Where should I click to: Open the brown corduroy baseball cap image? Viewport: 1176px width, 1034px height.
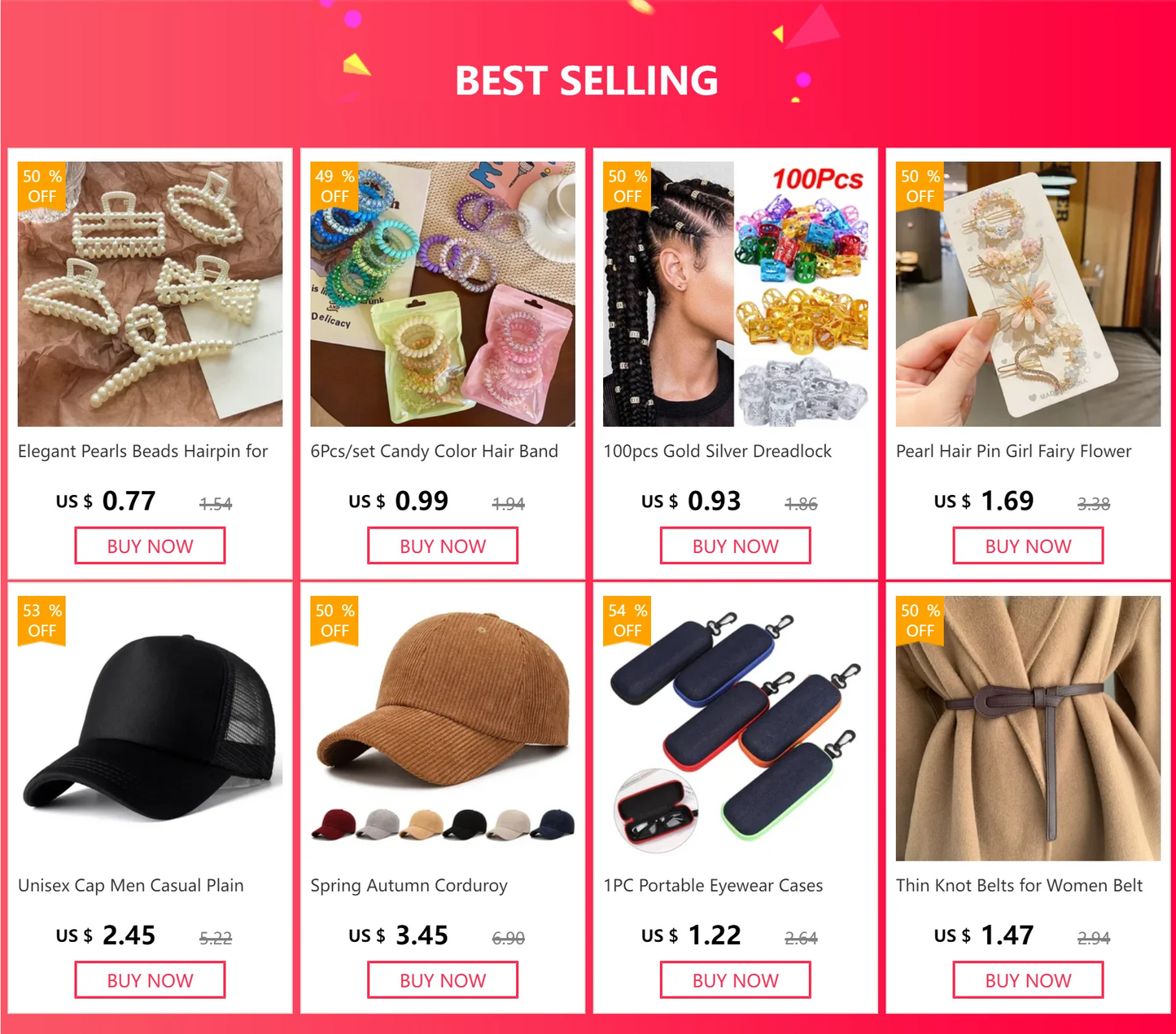pos(443,728)
